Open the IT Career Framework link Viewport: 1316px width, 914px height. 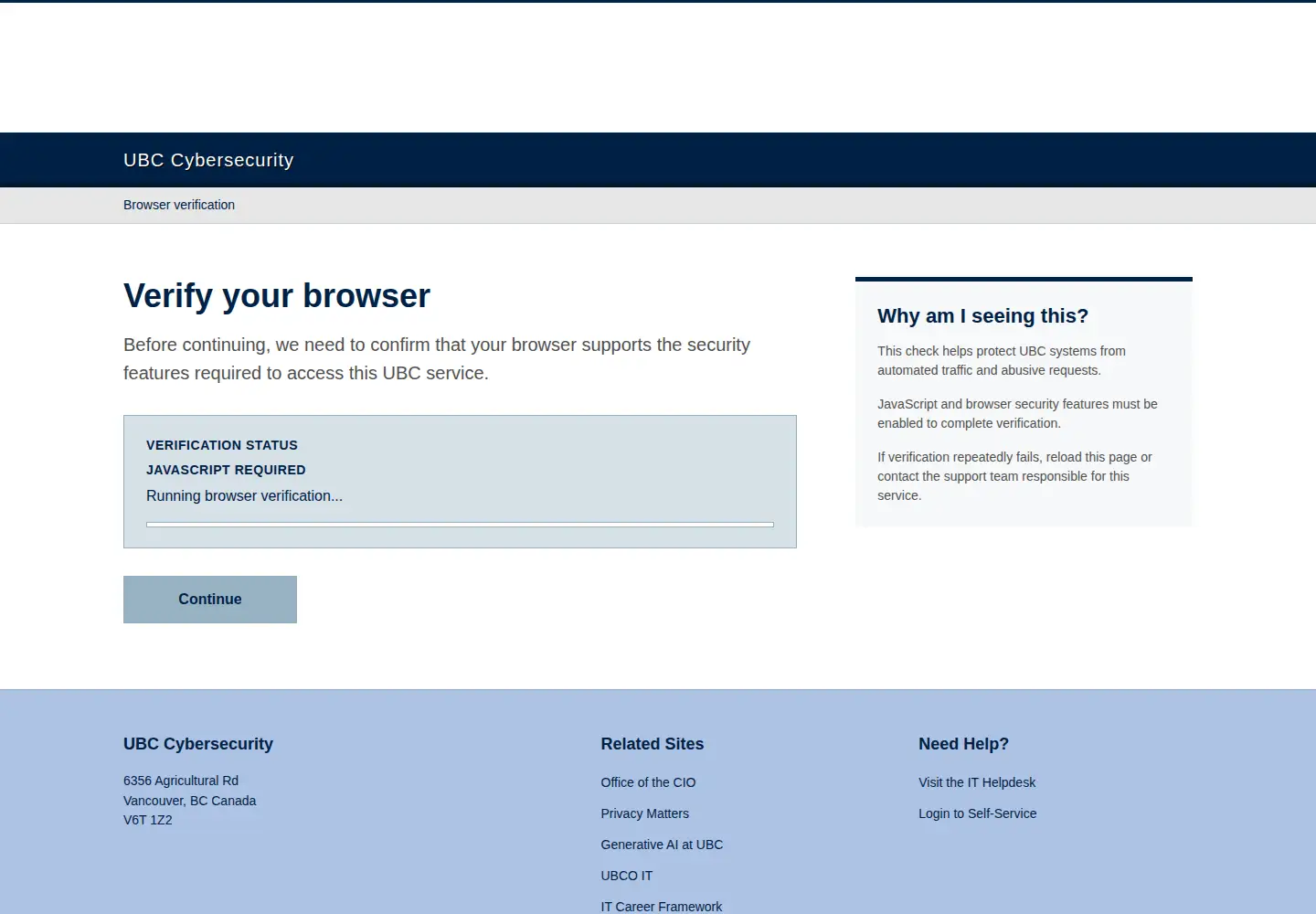[662, 907]
